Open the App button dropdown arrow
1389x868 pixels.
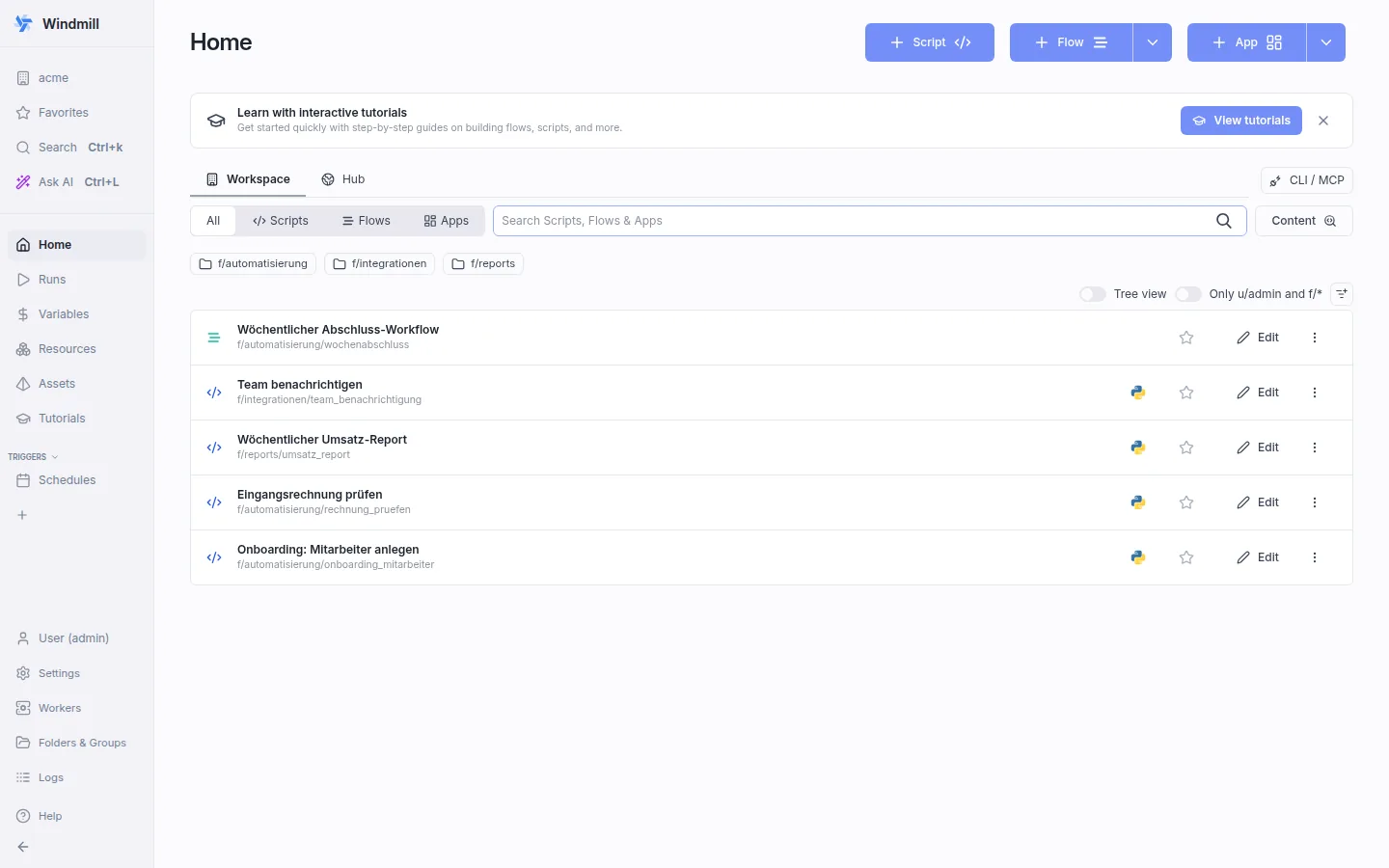point(1326,42)
